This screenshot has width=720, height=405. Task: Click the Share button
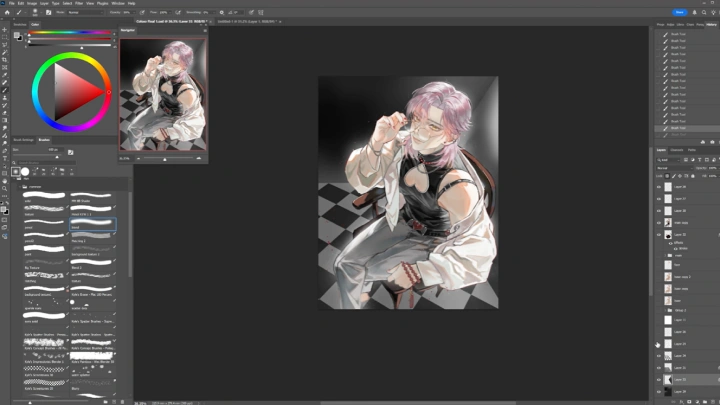click(680, 12)
